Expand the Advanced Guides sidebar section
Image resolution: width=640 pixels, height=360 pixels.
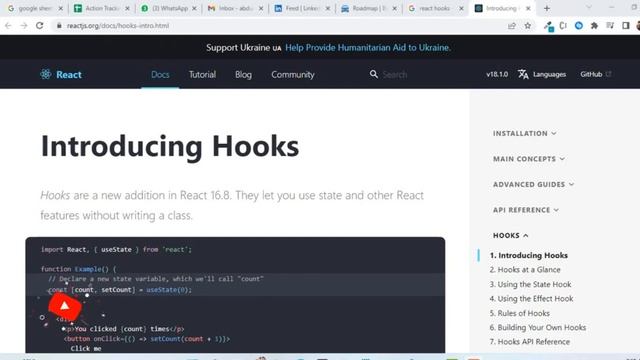coord(533,184)
